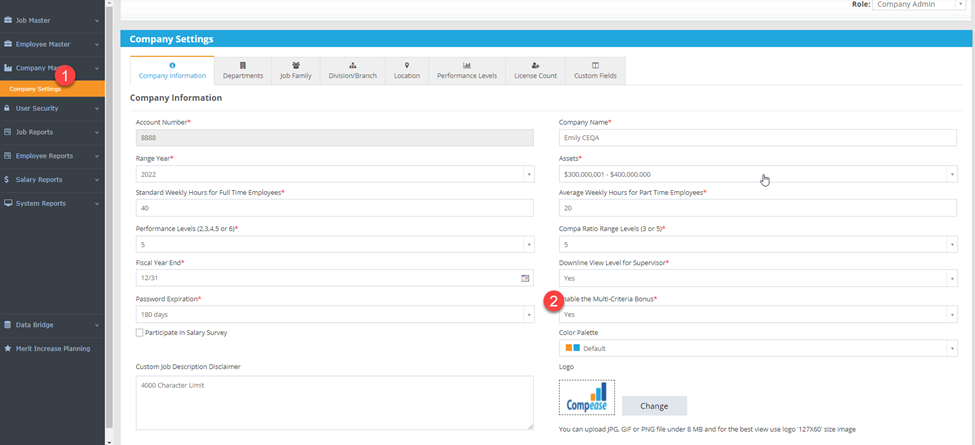Expand the User Security menu chevron
The height and width of the screenshot is (445, 975).
[97, 108]
